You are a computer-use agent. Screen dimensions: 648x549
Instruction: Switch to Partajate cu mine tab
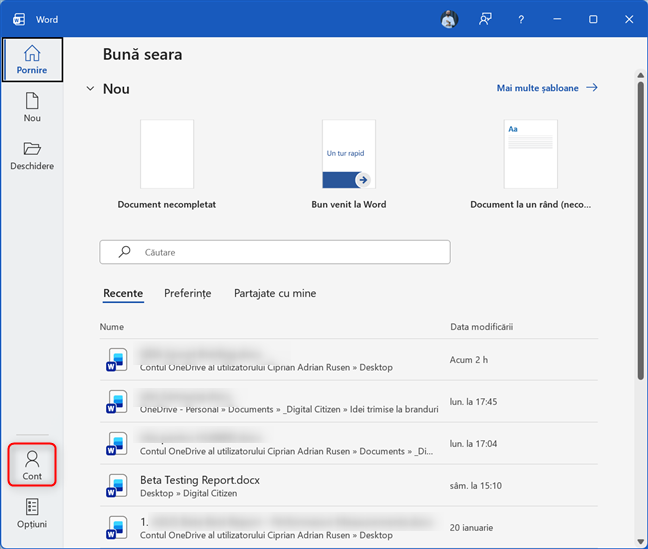(x=275, y=293)
